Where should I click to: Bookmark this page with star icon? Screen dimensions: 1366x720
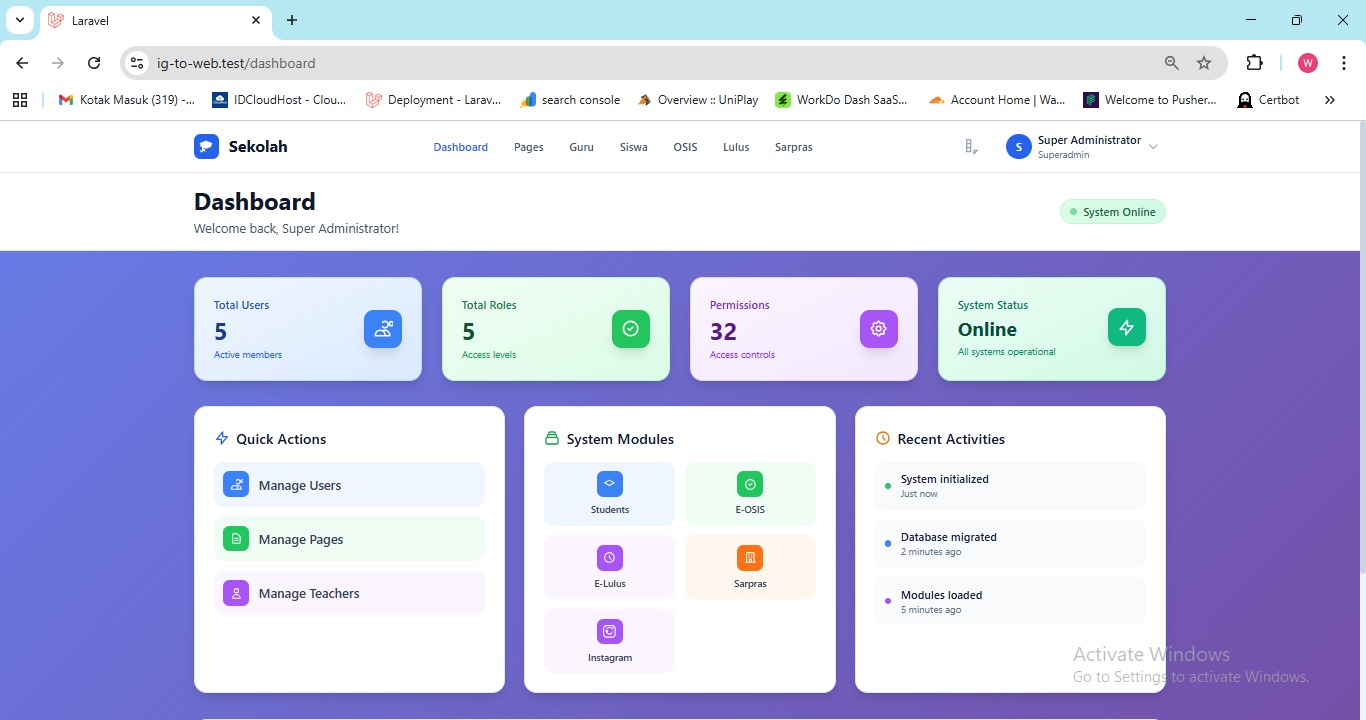click(x=1204, y=63)
